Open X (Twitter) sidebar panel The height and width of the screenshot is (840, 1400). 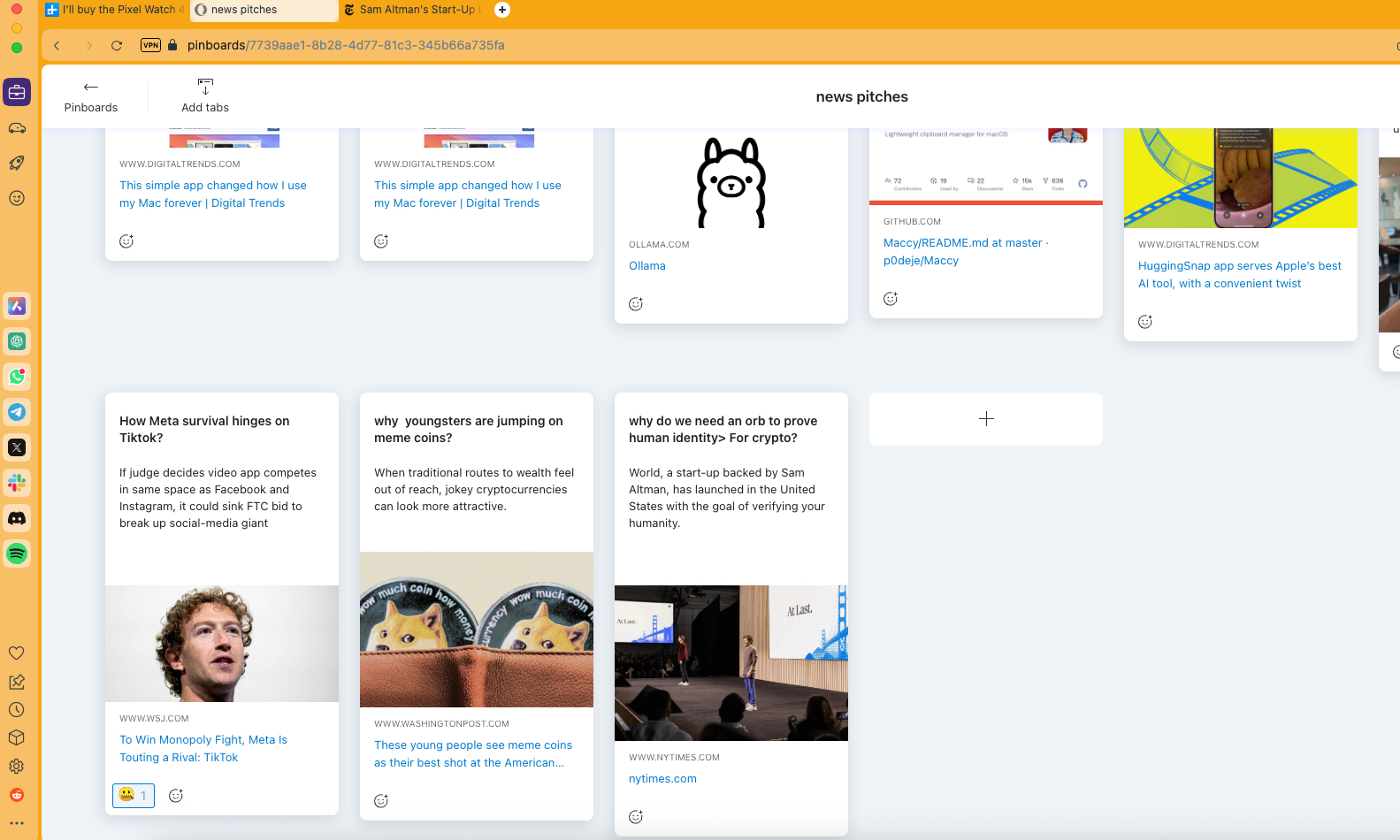[x=17, y=447]
